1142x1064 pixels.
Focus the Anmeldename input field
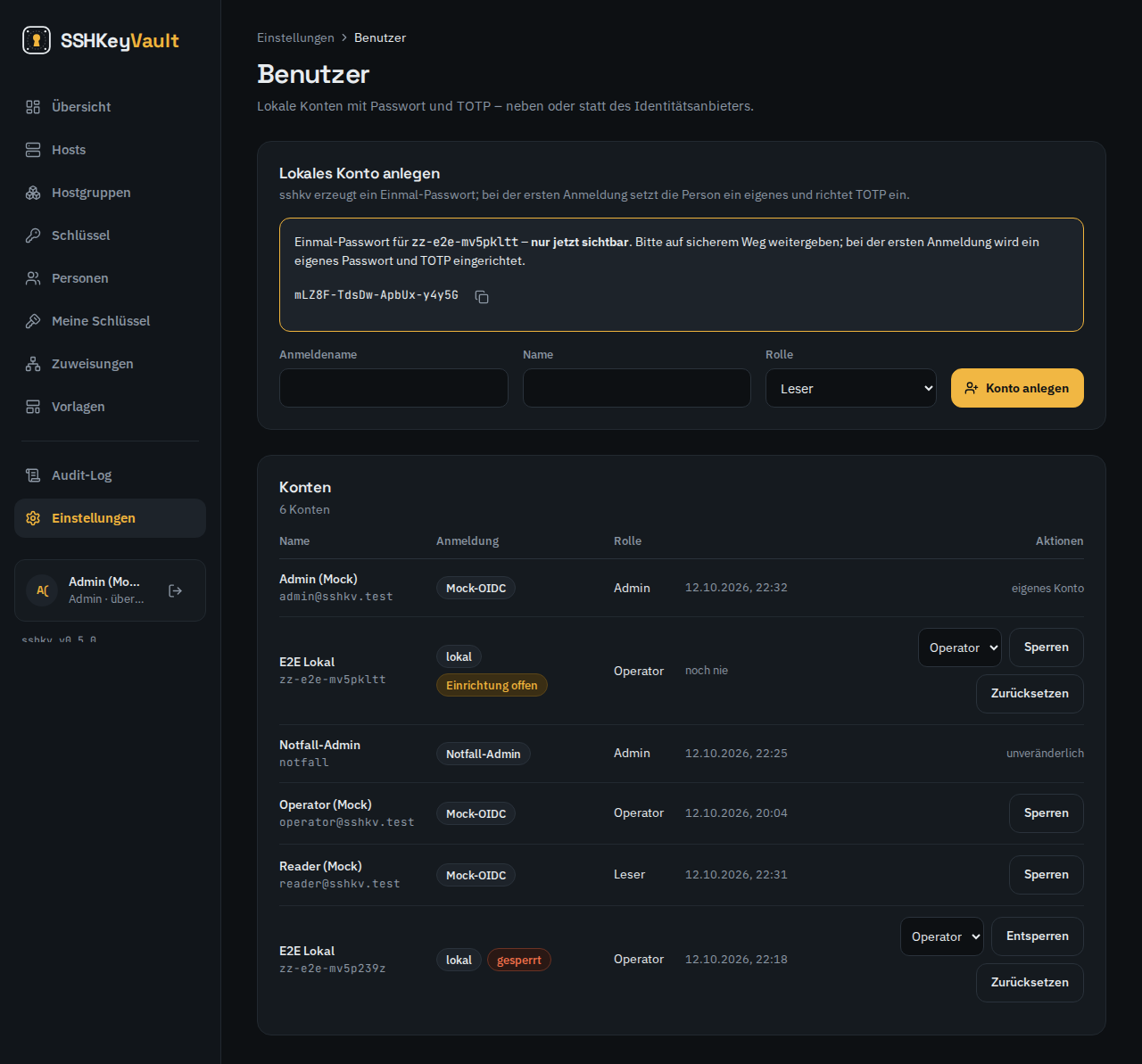coord(393,388)
